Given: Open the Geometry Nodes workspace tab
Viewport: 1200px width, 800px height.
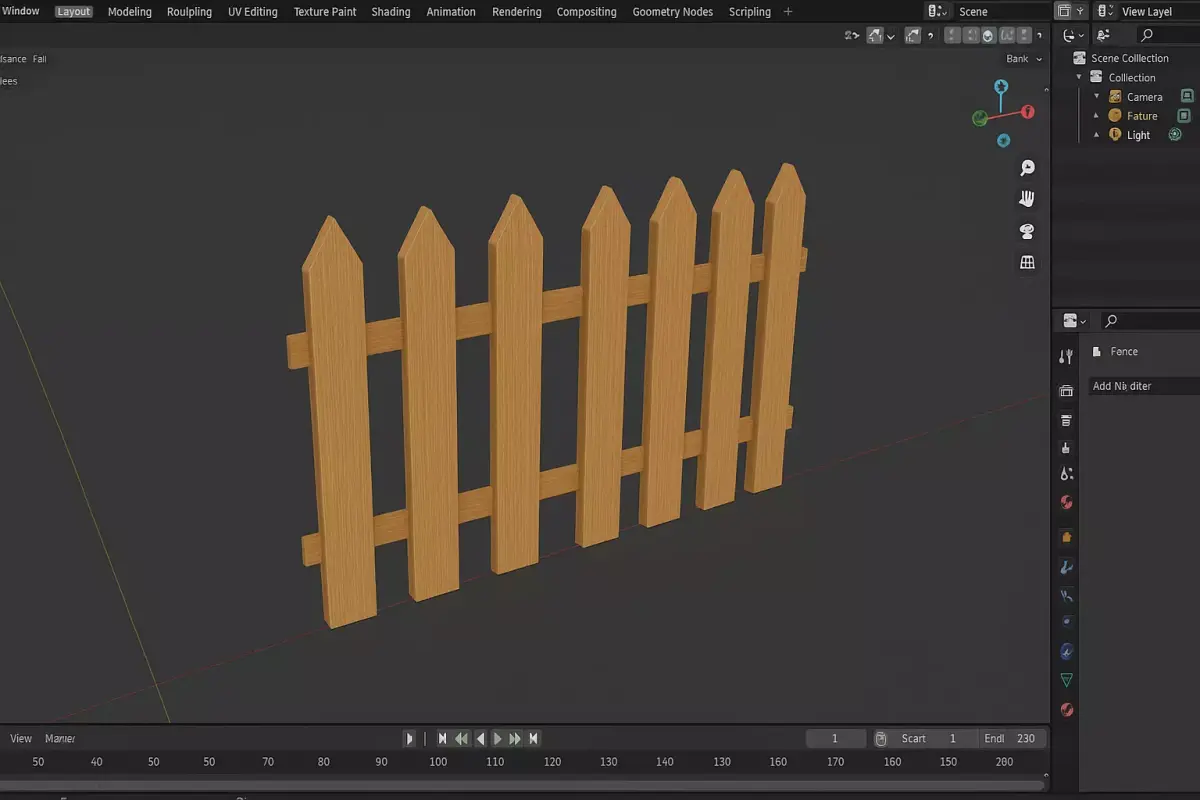Looking at the screenshot, I should [673, 12].
